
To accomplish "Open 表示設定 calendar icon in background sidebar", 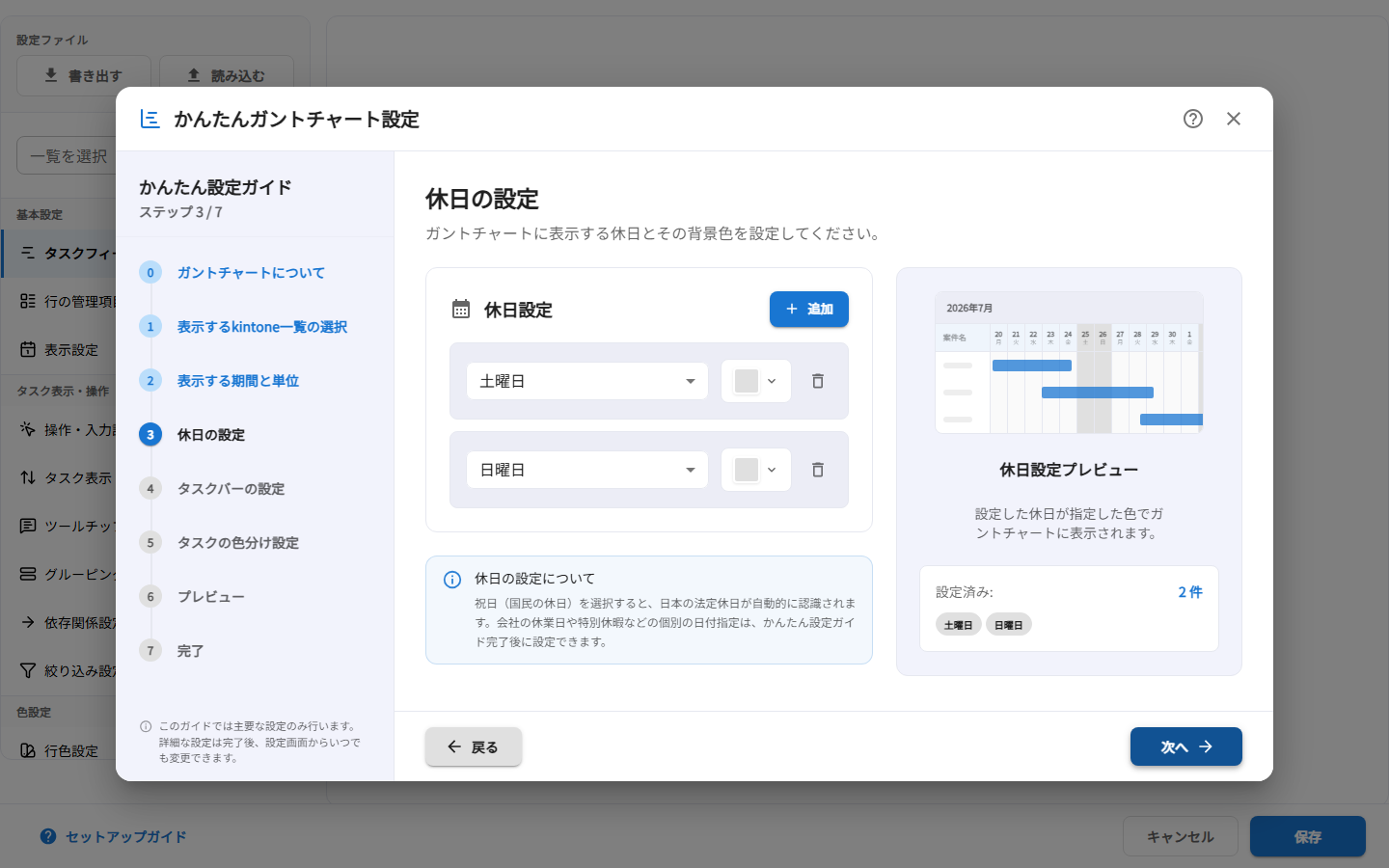I will click(x=28, y=349).
